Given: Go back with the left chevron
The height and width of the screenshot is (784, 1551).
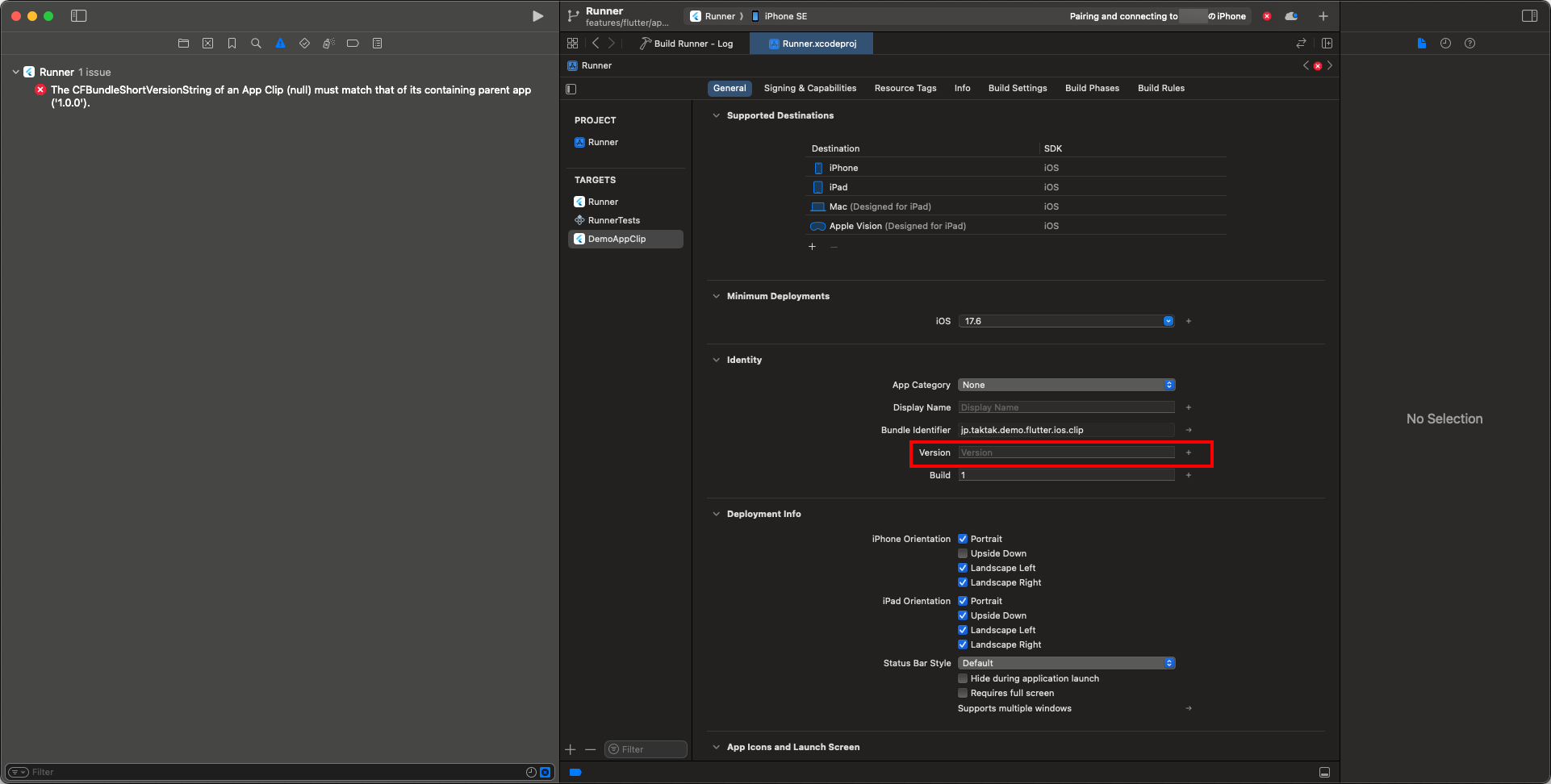Looking at the screenshot, I should (596, 44).
